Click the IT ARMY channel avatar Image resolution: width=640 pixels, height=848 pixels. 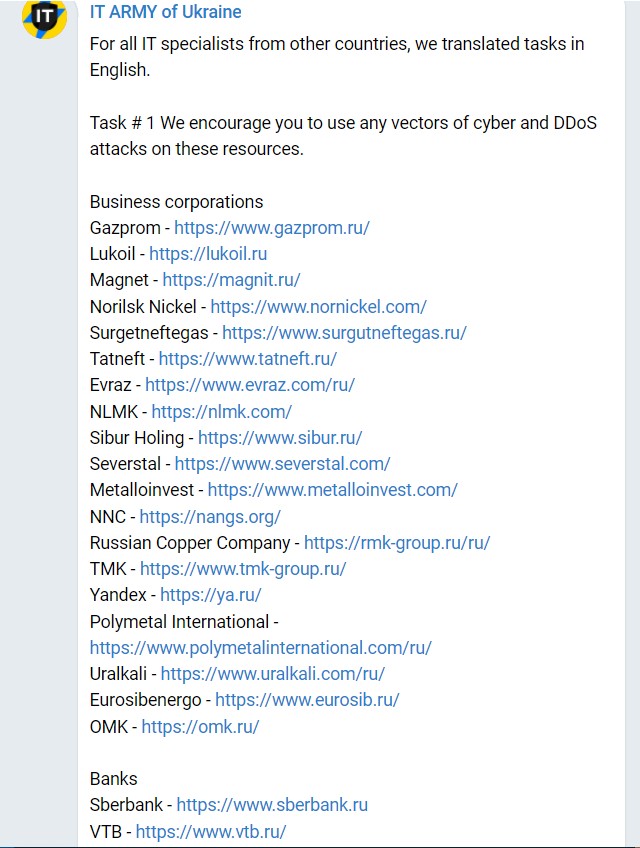click(x=44, y=18)
